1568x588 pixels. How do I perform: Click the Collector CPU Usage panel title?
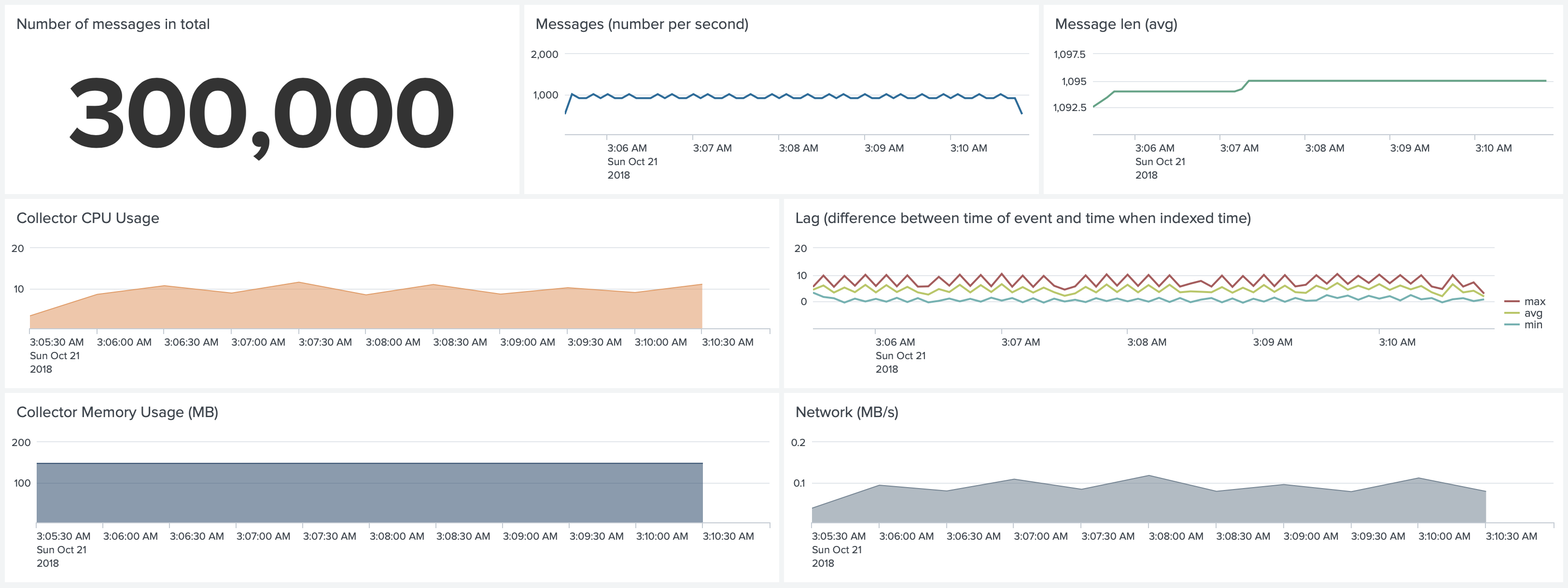88,218
